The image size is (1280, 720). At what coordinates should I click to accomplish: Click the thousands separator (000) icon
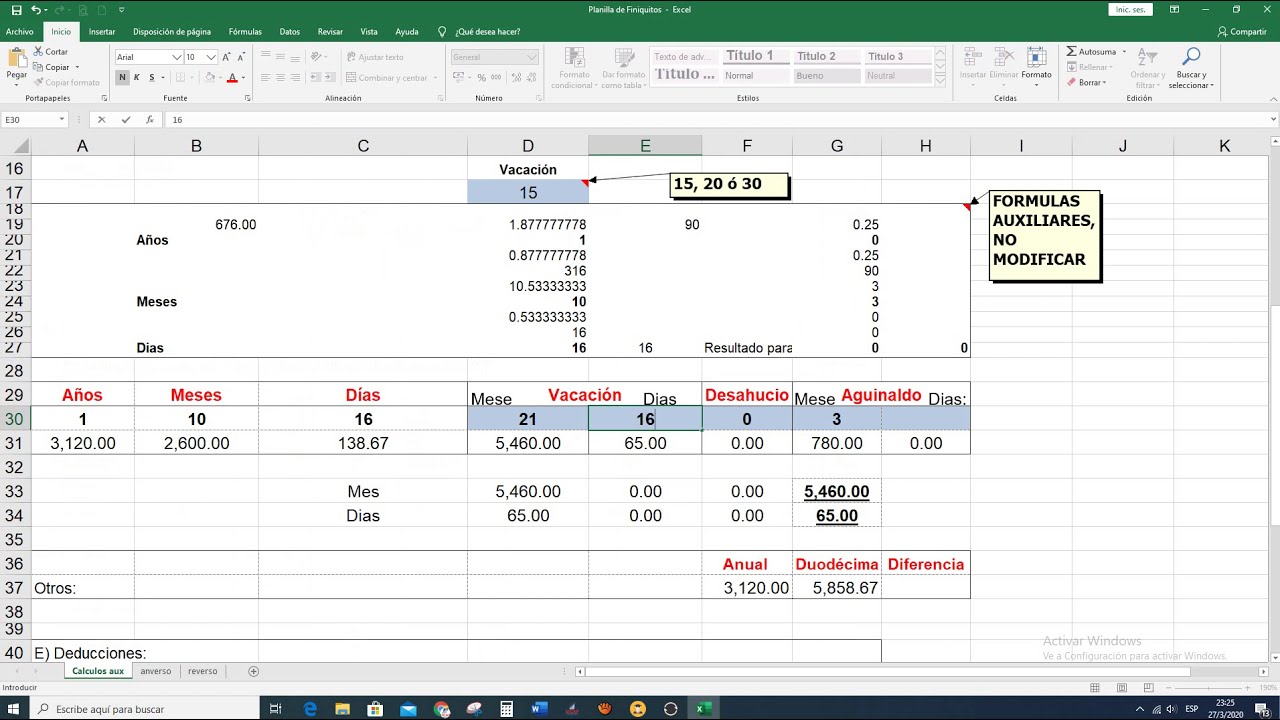[496, 77]
